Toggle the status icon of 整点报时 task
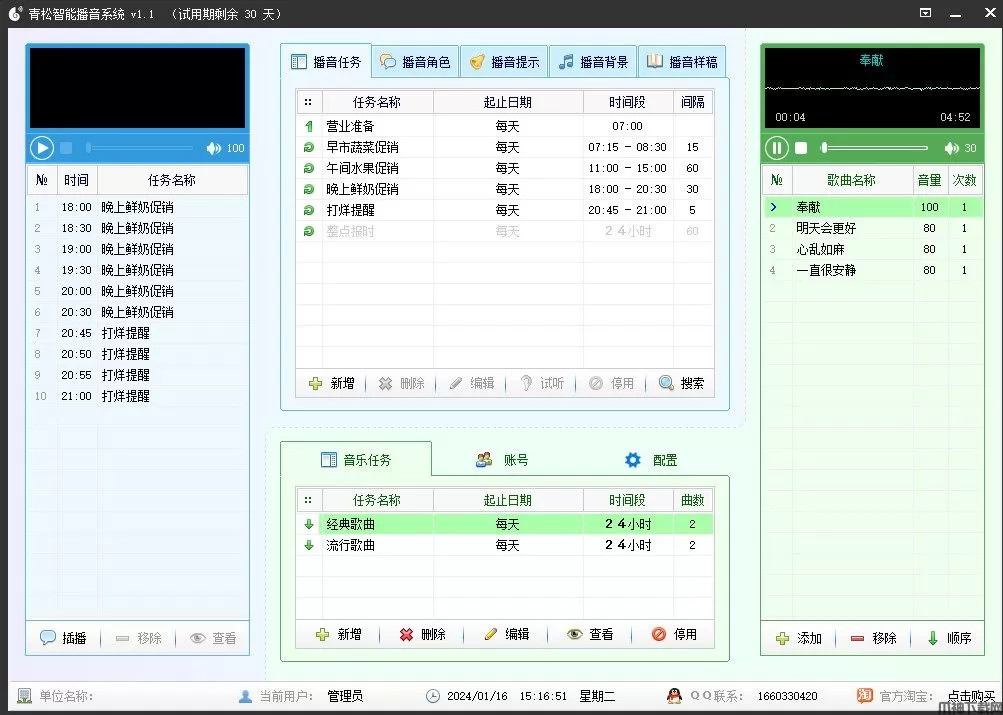The width and height of the screenshot is (1003, 715). tap(308, 231)
